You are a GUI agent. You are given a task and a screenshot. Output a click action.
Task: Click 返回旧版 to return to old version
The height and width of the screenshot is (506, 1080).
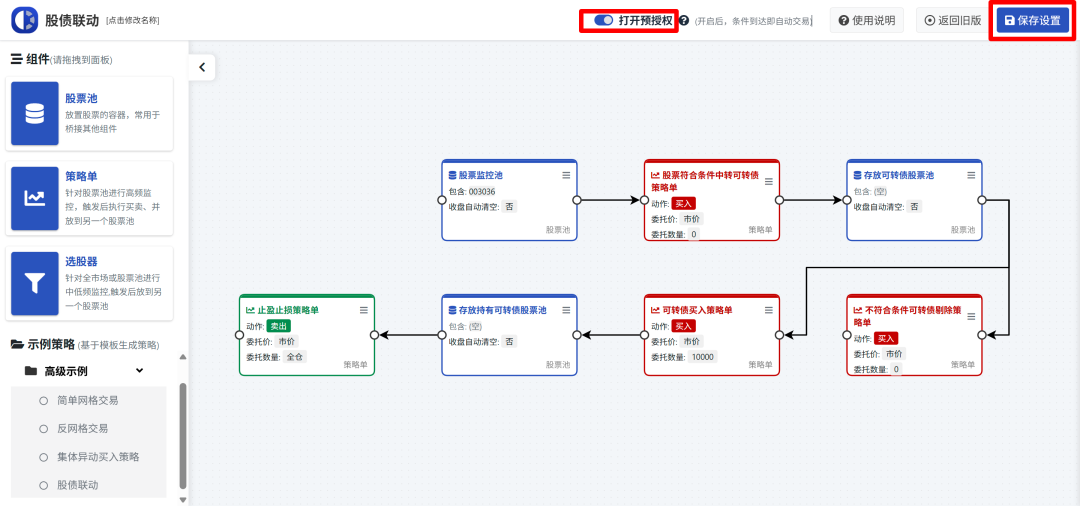click(952, 20)
